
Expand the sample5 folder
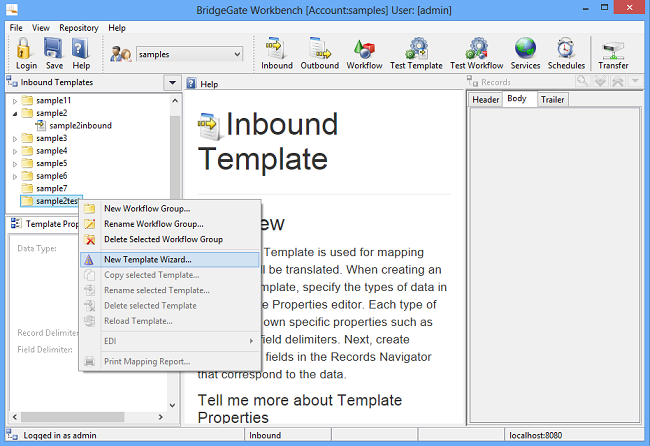click(x=15, y=164)
